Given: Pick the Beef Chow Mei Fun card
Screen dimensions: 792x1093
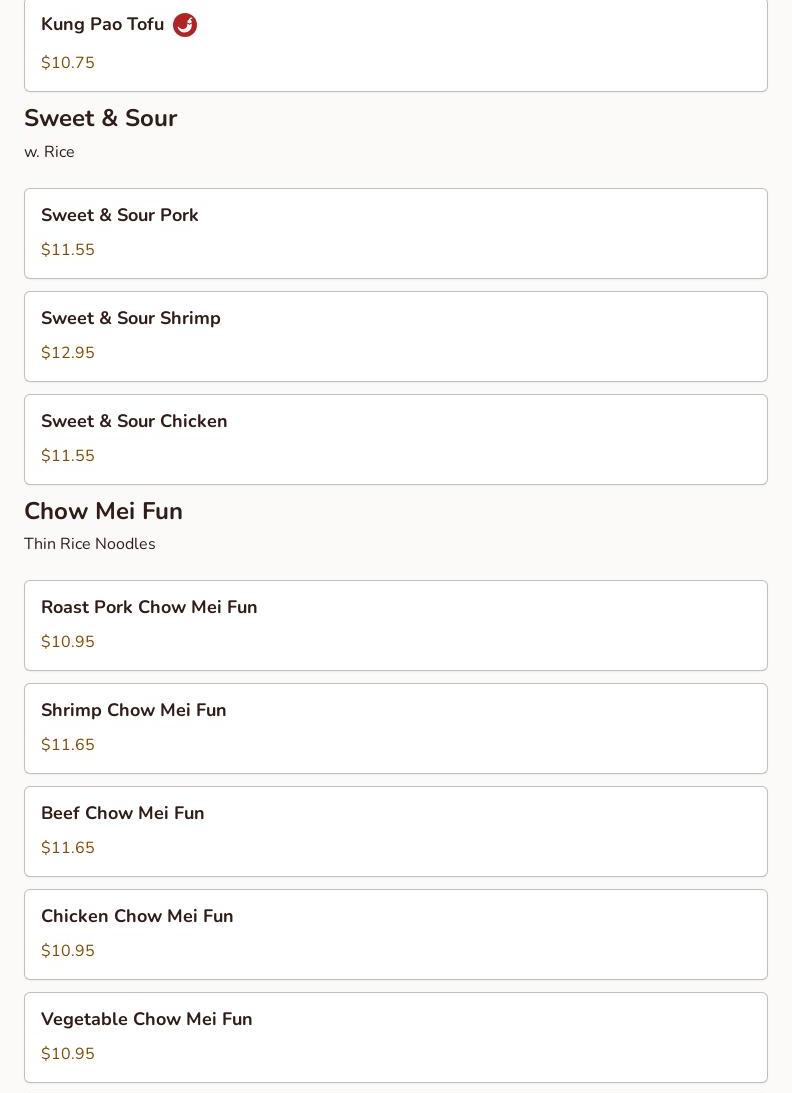Looking at the screenshot, I should pos(396,832).
